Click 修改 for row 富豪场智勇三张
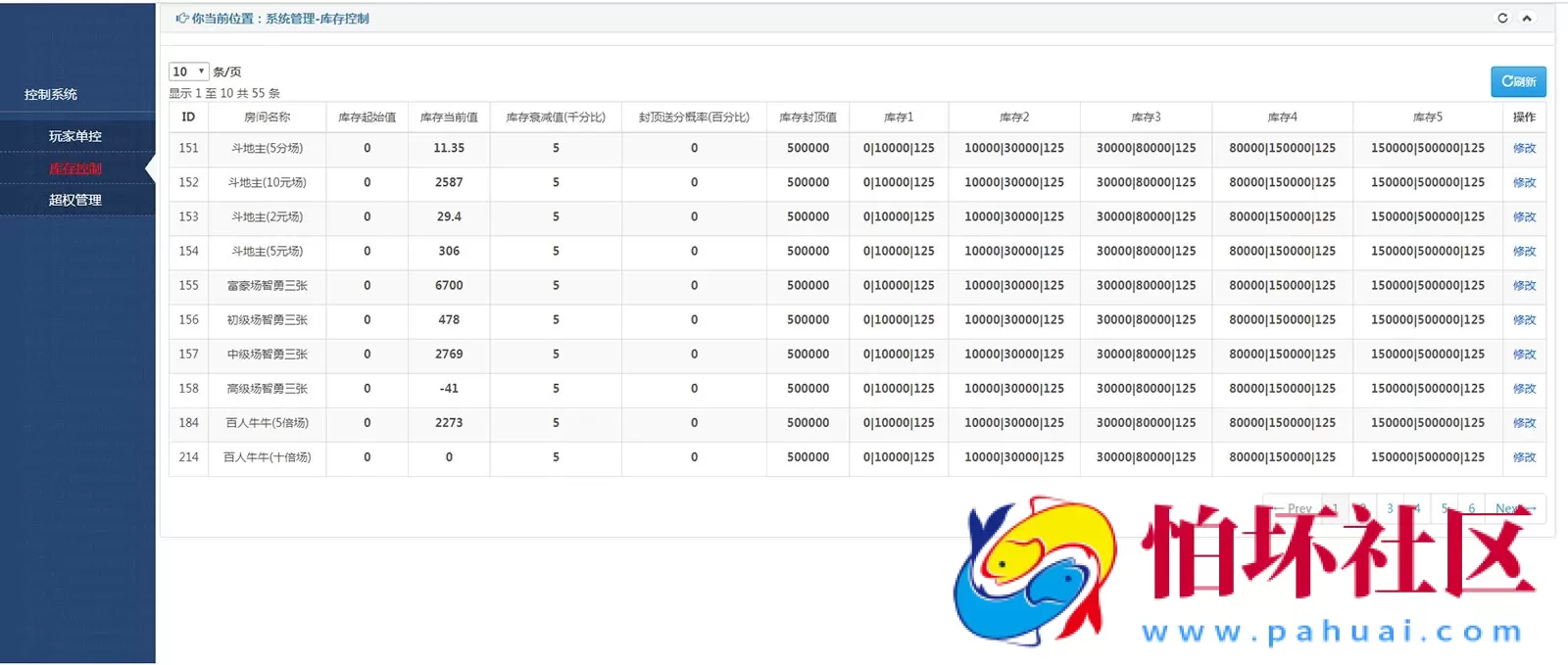 (1524, 285)
